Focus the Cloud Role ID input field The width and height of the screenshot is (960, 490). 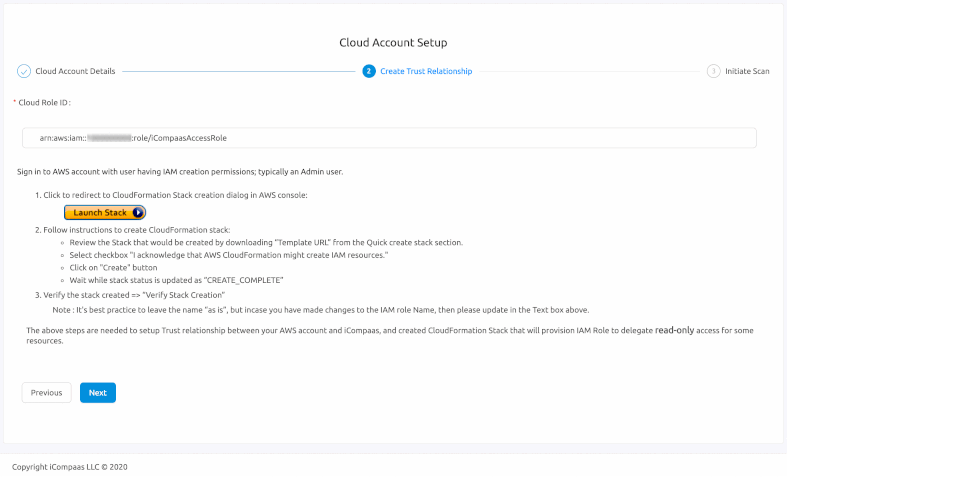[x=389, y=138]
